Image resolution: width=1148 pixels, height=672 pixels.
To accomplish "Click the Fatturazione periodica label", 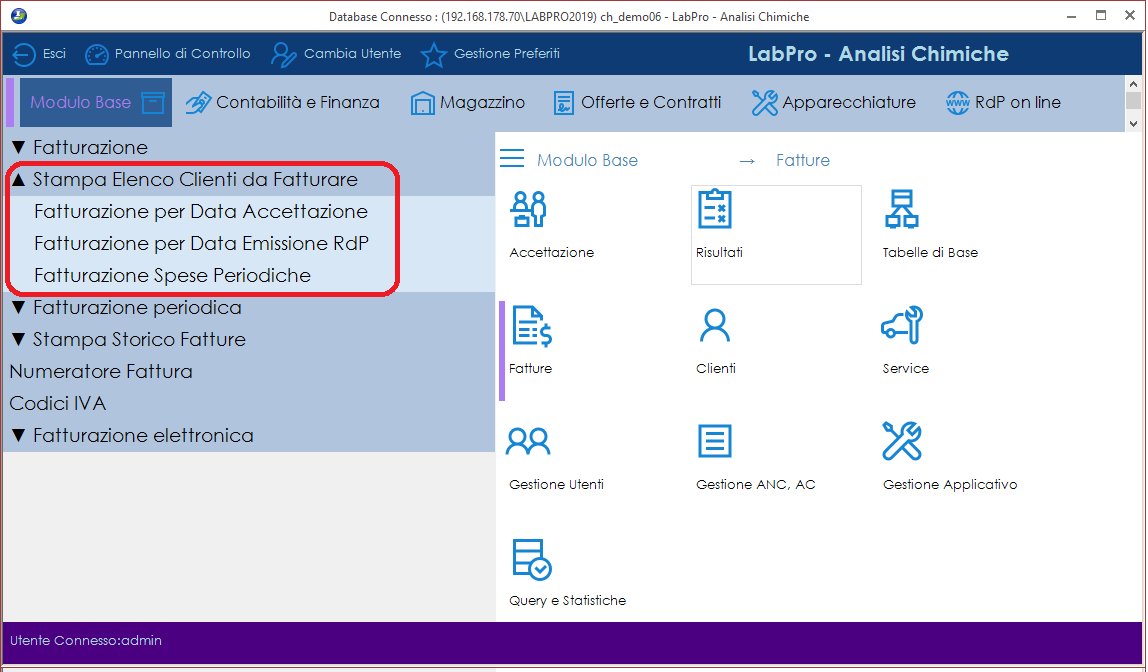I will (x=137, y=307).
